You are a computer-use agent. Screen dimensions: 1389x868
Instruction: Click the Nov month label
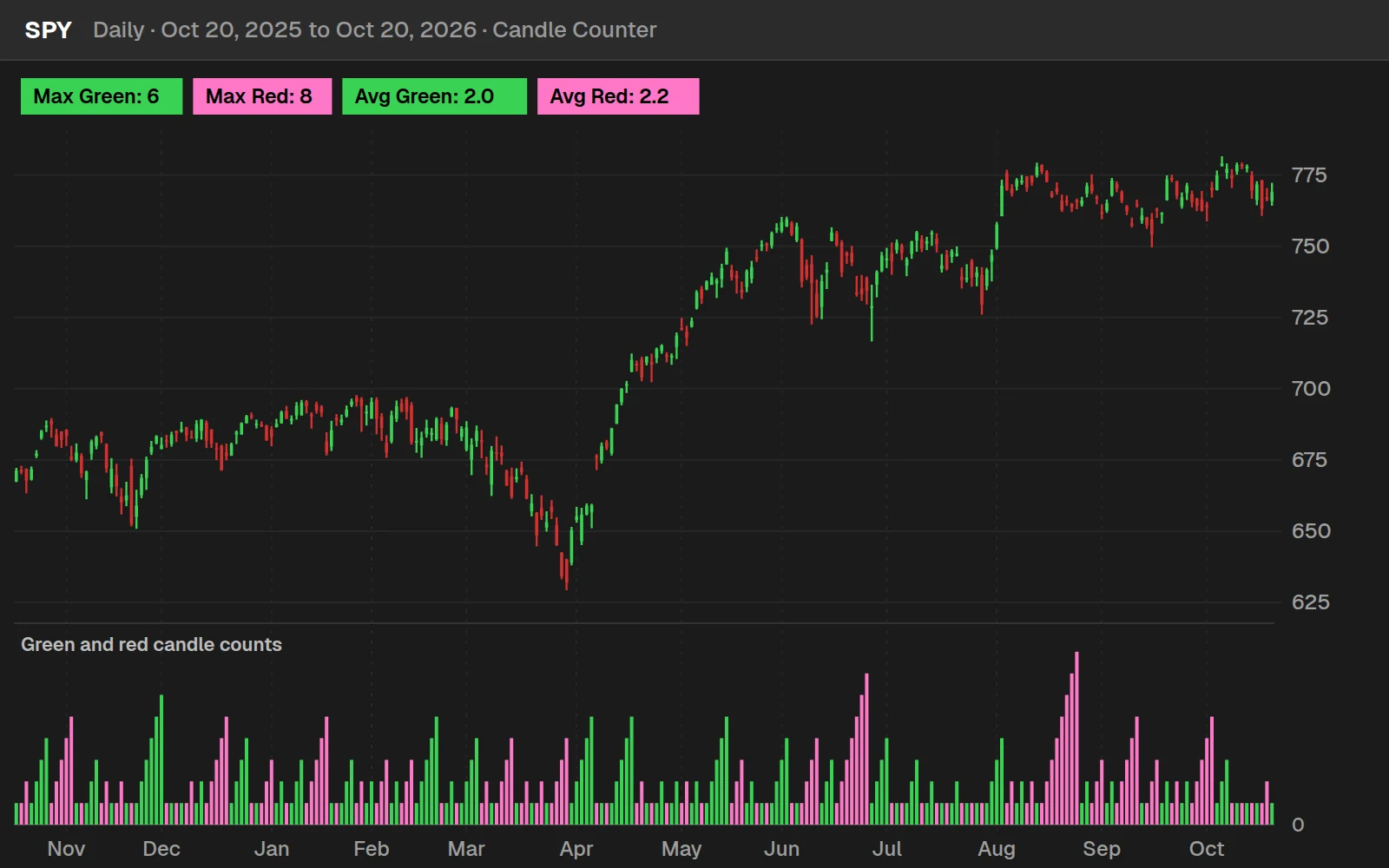[x=66, y=849]
